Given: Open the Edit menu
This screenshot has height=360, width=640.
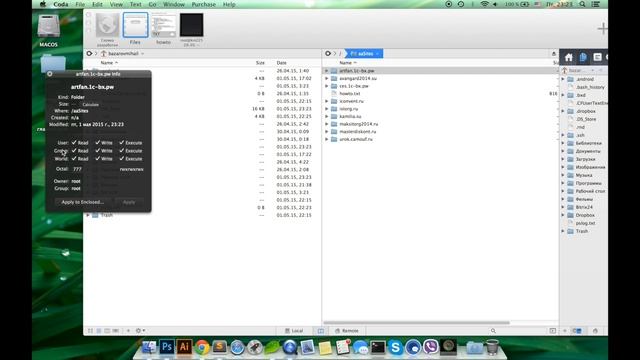Looking at the screenshot, I should pos(97,4).
